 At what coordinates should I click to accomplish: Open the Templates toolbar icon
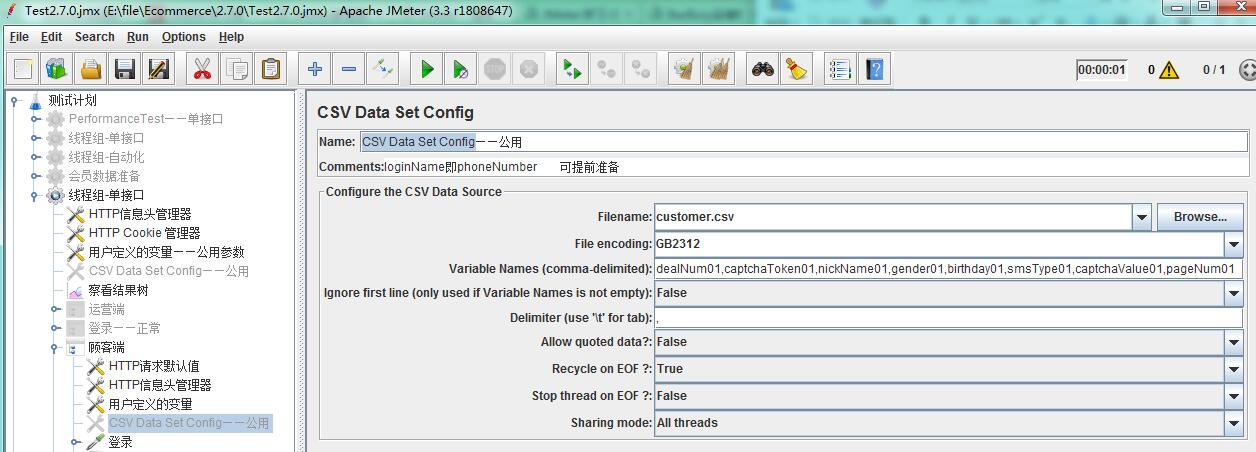[57, 70]
